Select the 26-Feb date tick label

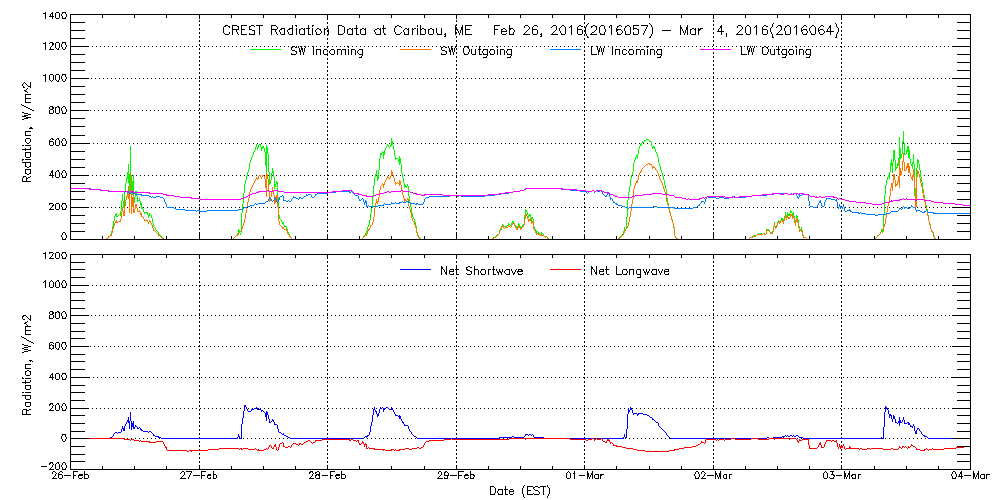click(x=71, y=477)
